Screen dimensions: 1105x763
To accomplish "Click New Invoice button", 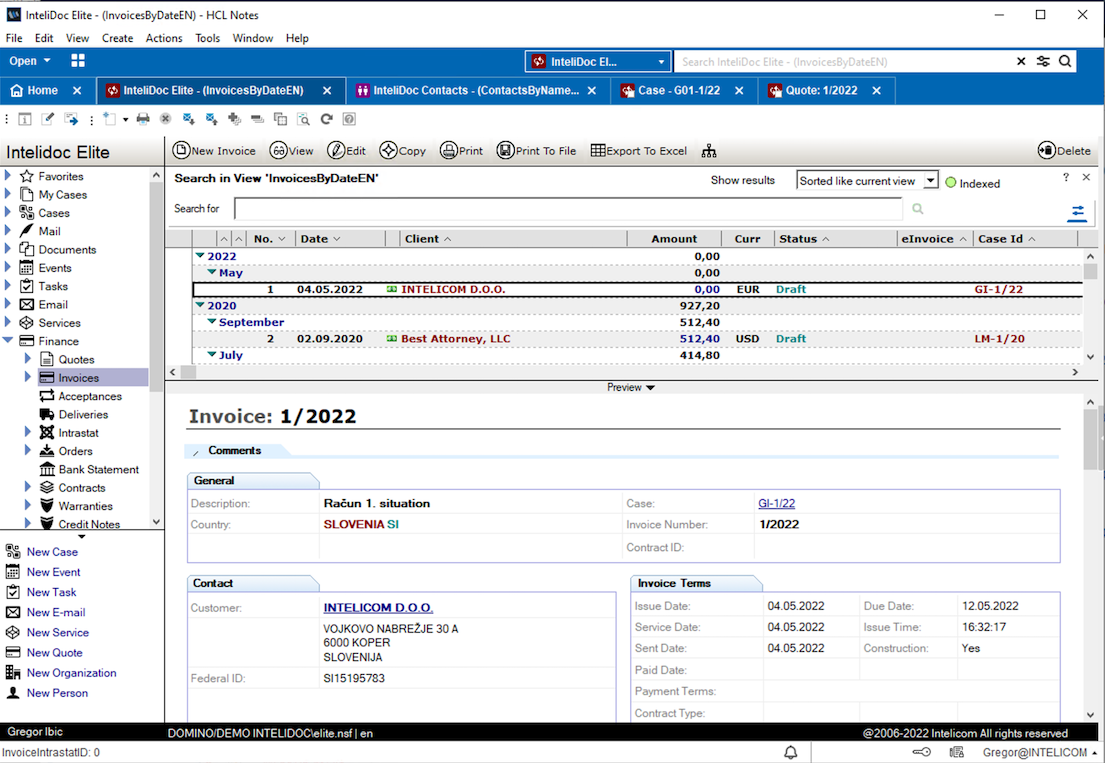I will [x=214, y=151].
